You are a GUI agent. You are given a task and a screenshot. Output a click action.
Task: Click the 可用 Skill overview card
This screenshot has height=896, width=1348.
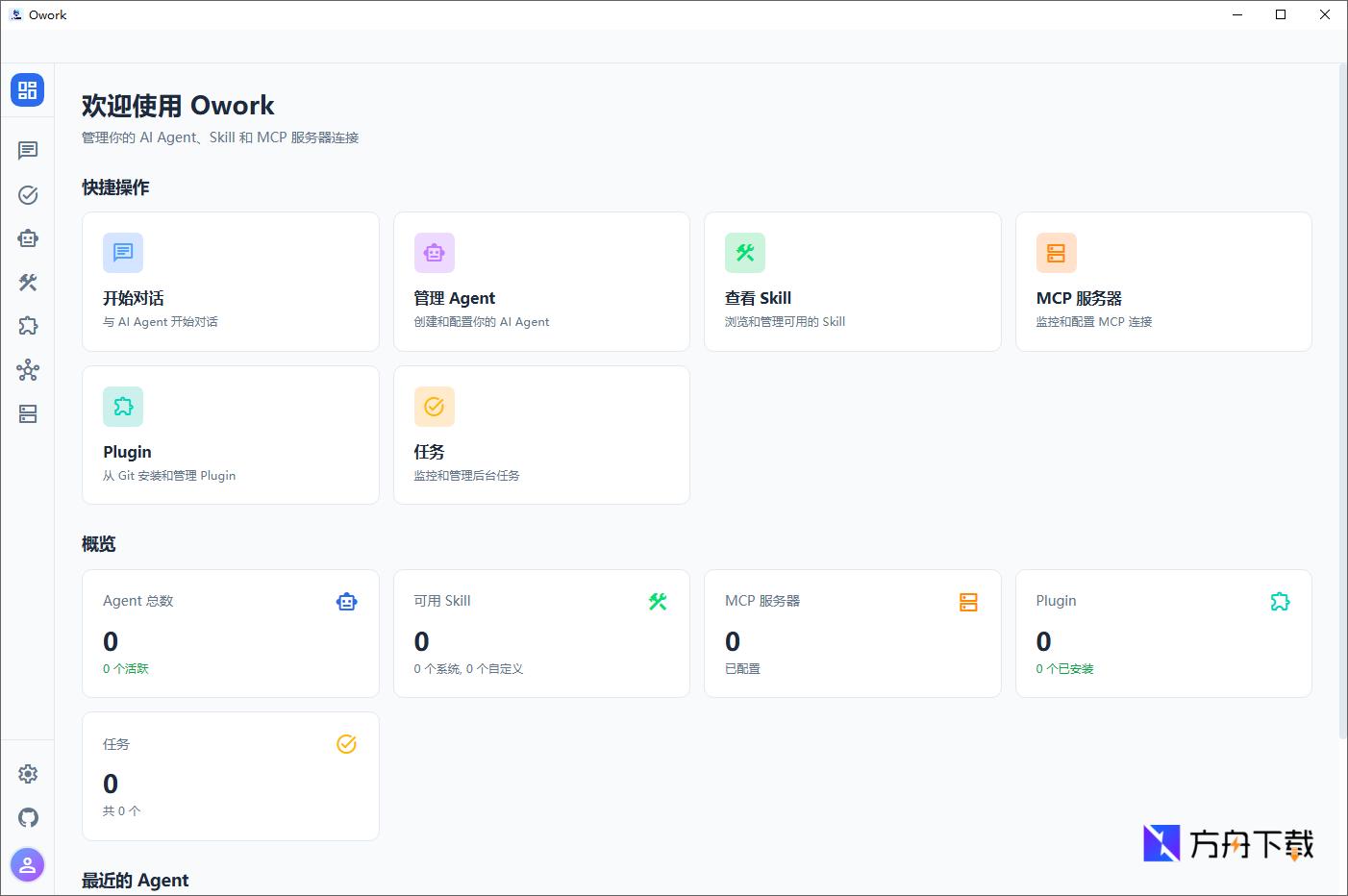pos(541,634)
